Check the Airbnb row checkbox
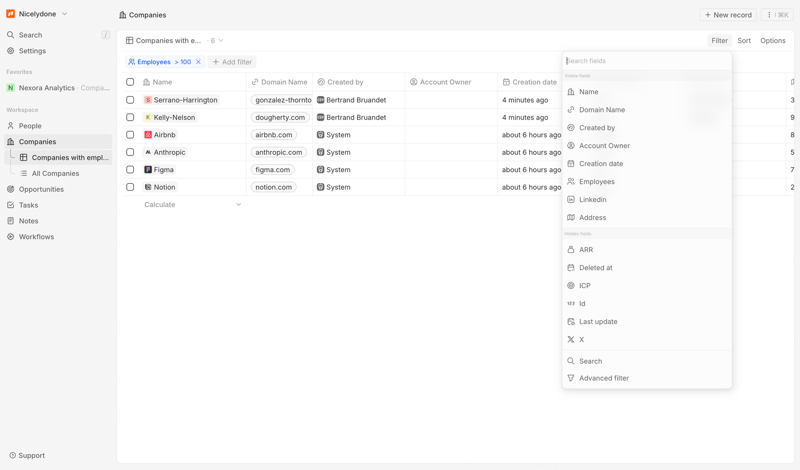This screenshot has width=800, height=470. click(x=130, y=135)
